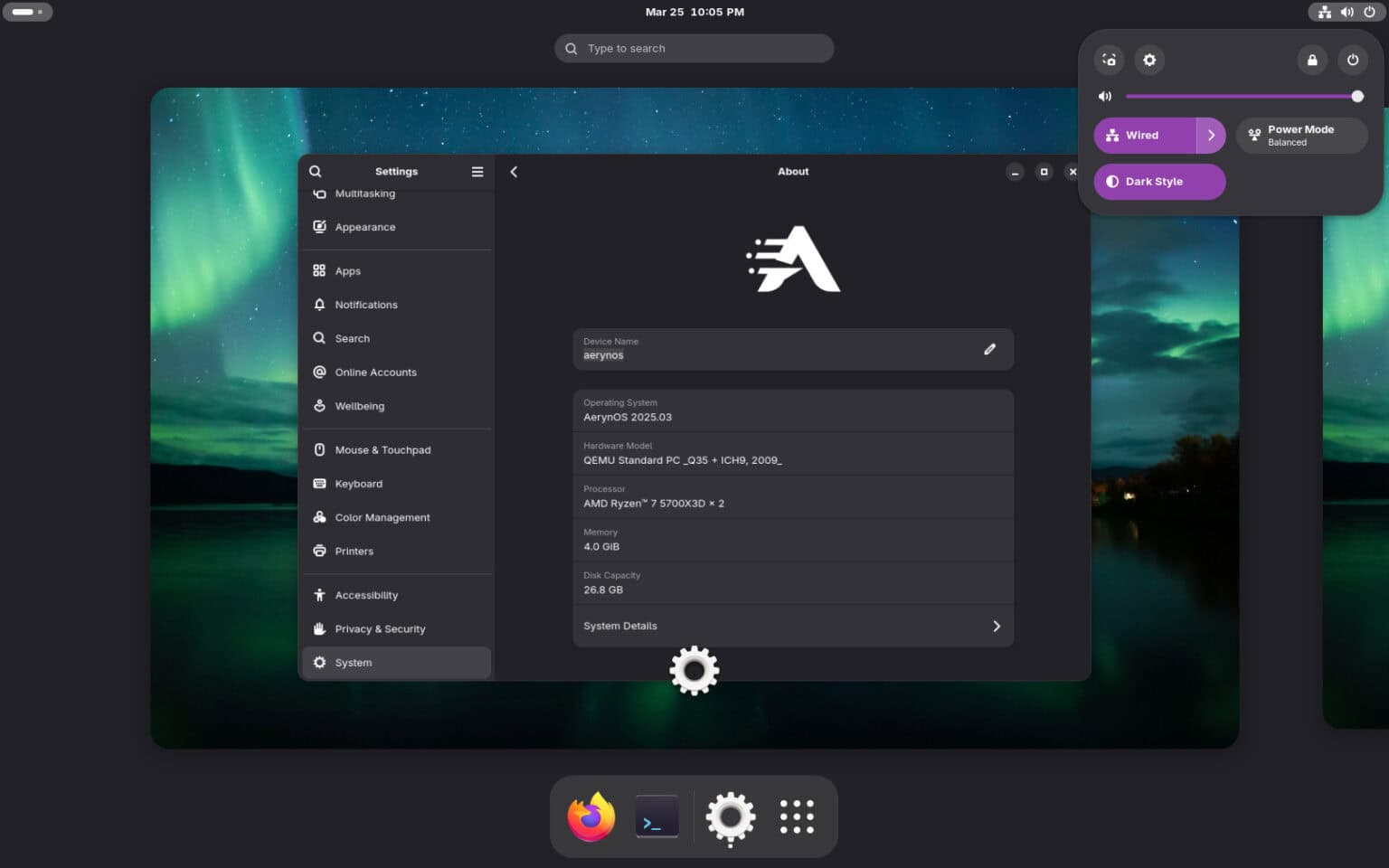Open Settings from the quick settings gear
The width and height of the screenshot is (1389, 868).
(x=1149, y=60)
